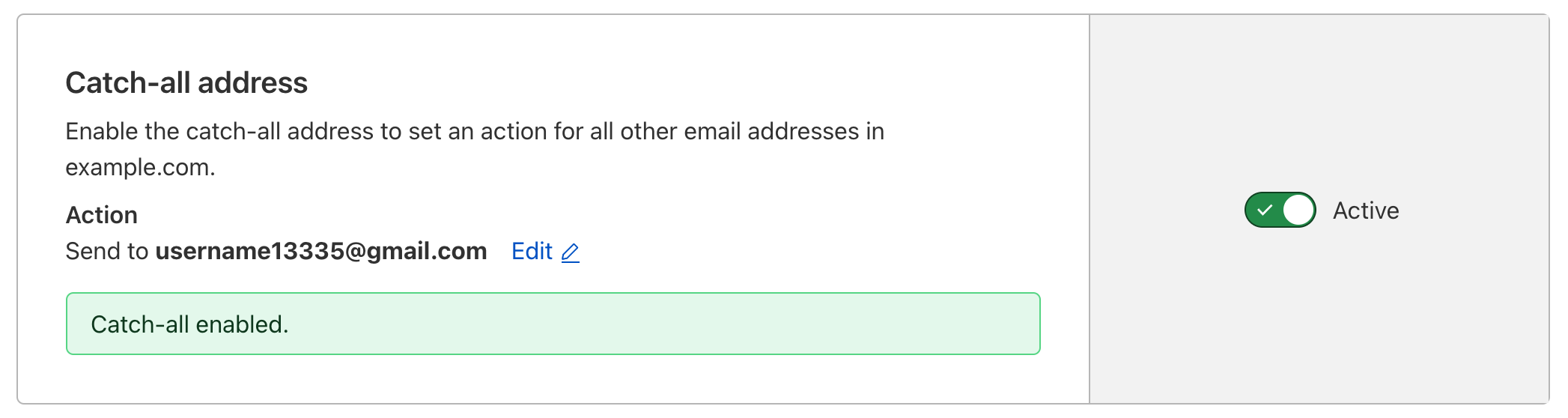
Task: Select the username13335@gmail.com destination address
Action: 321,251
